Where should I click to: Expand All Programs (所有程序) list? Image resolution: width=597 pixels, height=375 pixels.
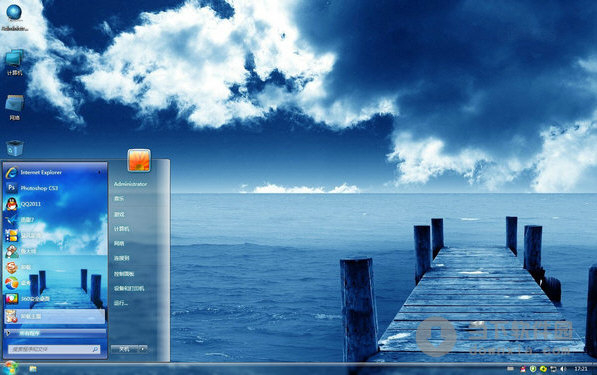click(x=55, y=333)
